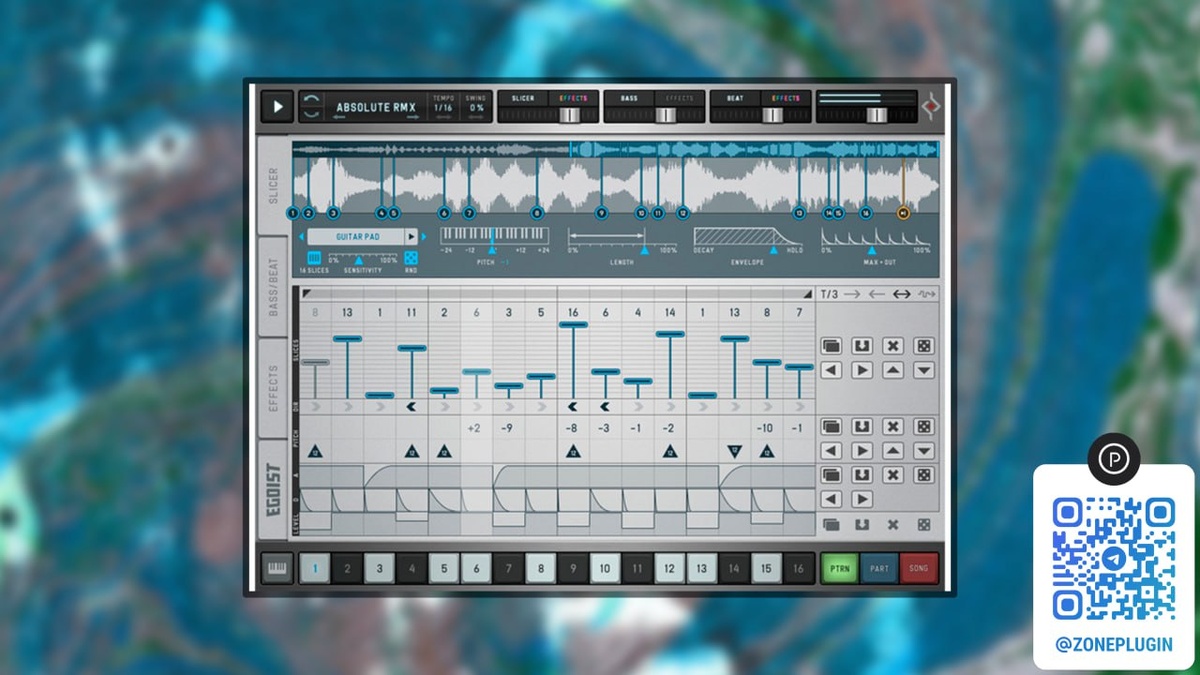Viewport: 1200px width, 675px height.
Task: Select ping-pong double arrow direction
Action: coord(902,294)
